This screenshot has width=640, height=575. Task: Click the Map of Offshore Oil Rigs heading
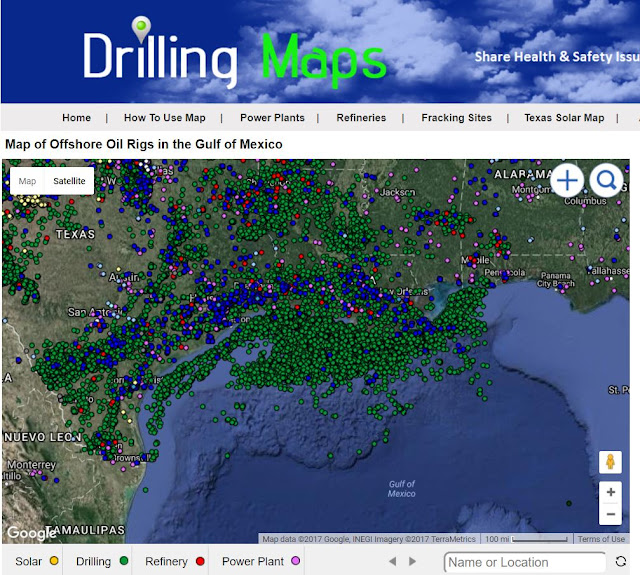click(144, 144)
